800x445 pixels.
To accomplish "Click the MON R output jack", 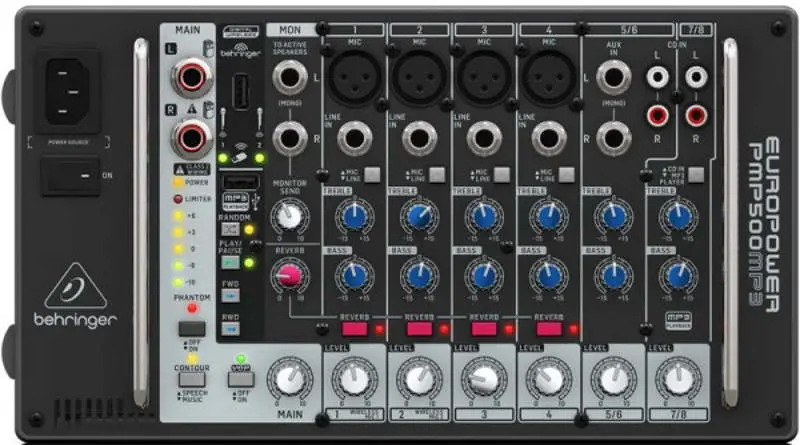I will (290, 138).
